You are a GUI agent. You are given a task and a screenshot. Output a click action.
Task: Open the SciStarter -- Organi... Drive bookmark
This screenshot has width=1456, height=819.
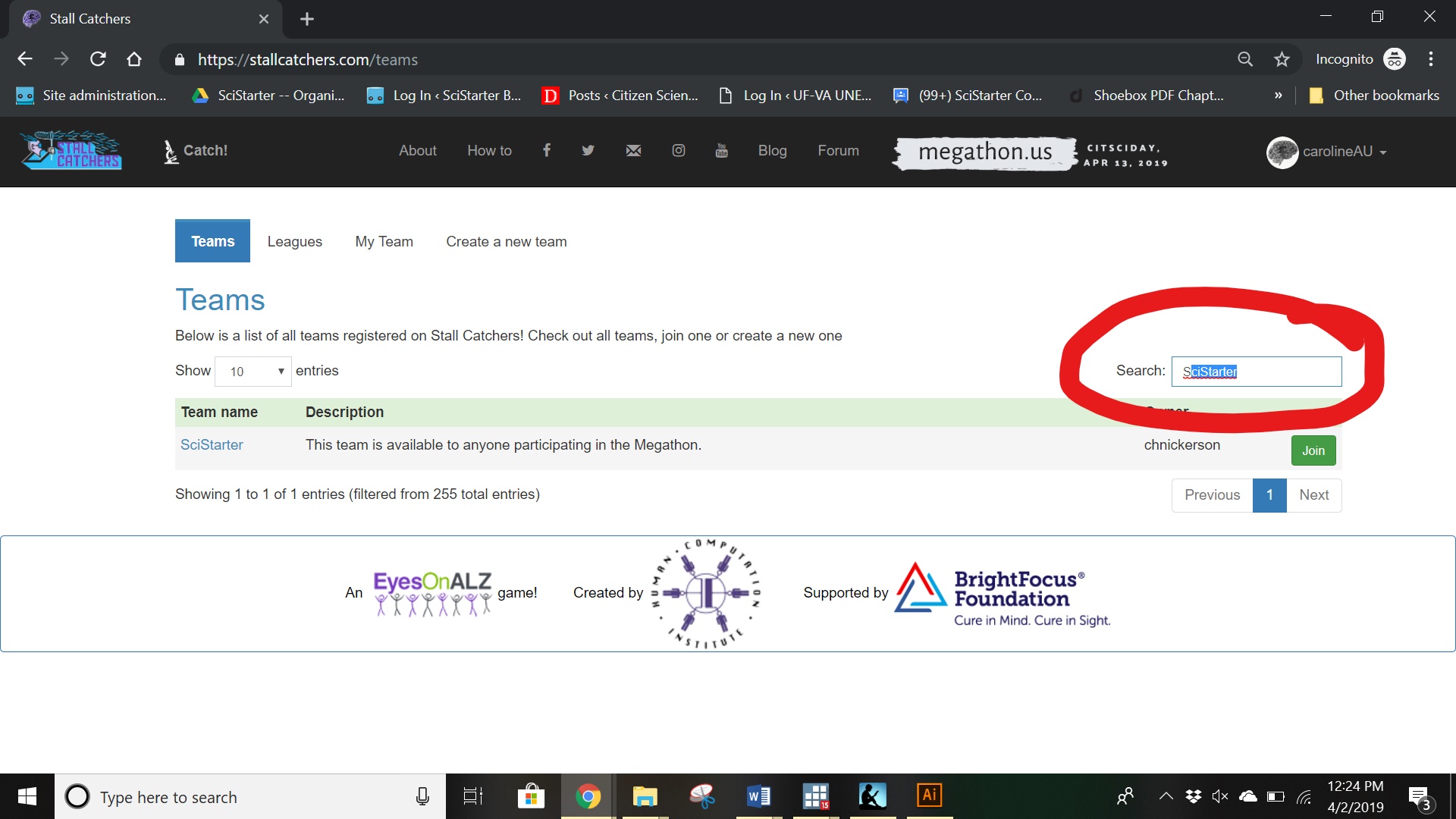268,96
